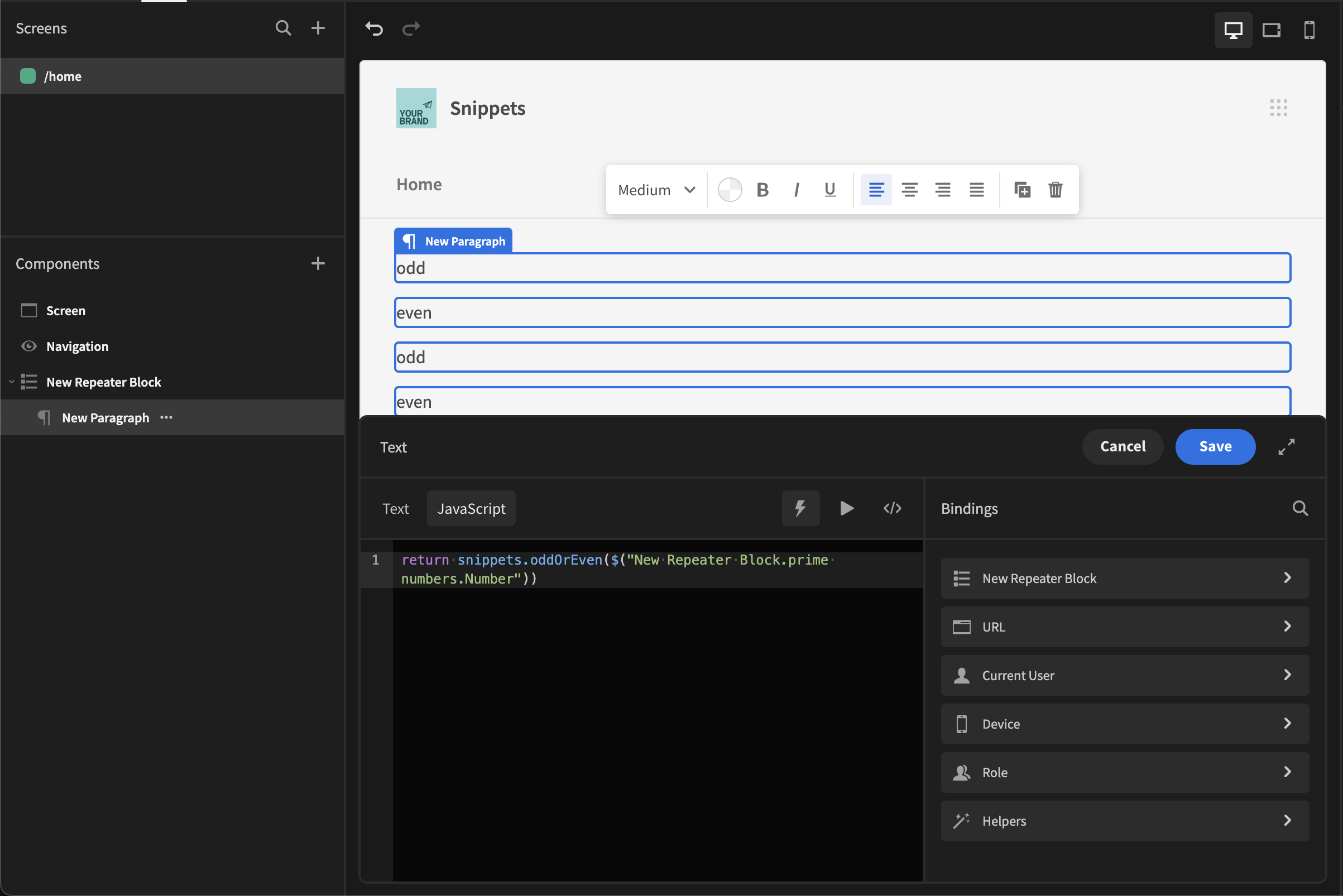Viewport: 1343px width, 896px height.
Task: Select the Medium font size dropdown
Action: click(x=654, y=189)
